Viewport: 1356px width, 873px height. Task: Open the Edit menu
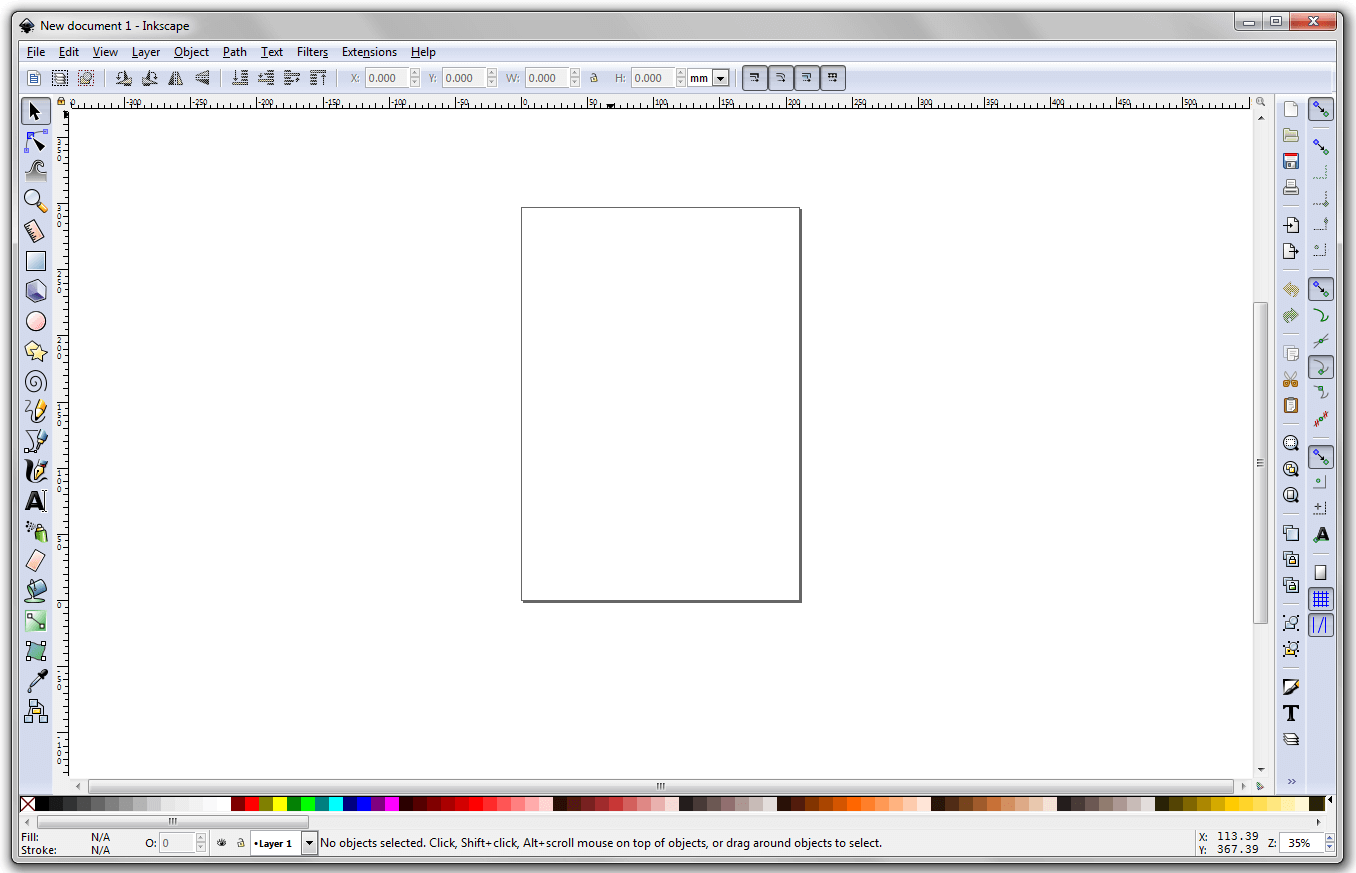coord(69,52)
